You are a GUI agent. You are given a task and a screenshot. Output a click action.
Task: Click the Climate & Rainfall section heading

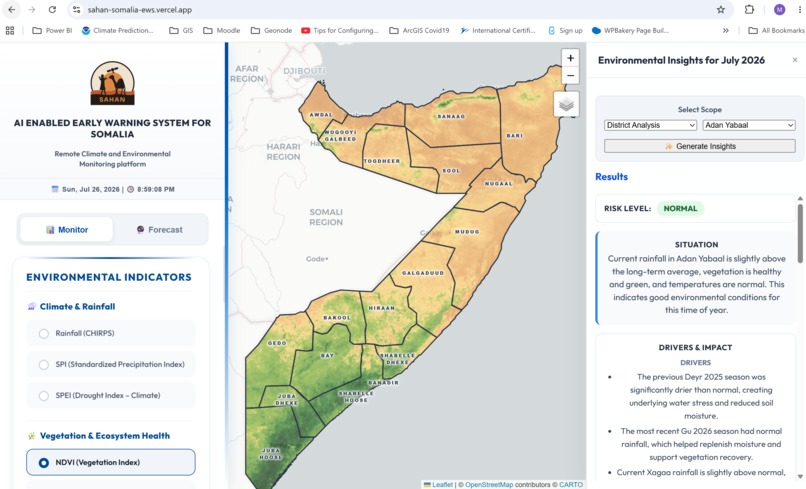point(78,306)
